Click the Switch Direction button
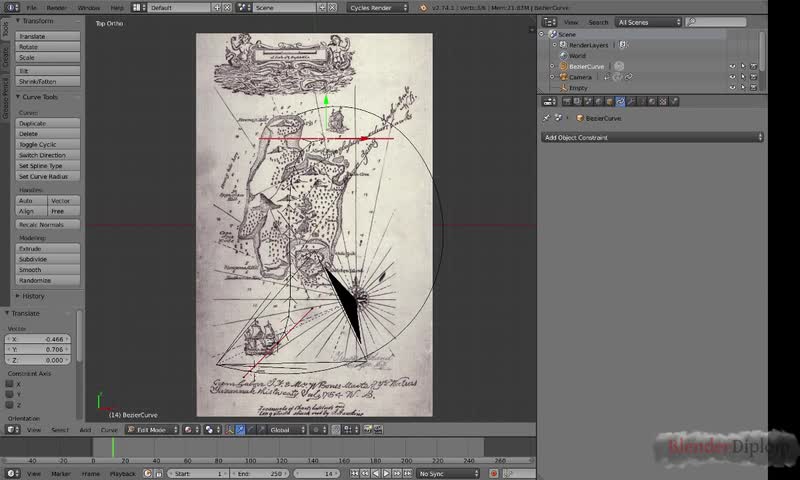 47,155
